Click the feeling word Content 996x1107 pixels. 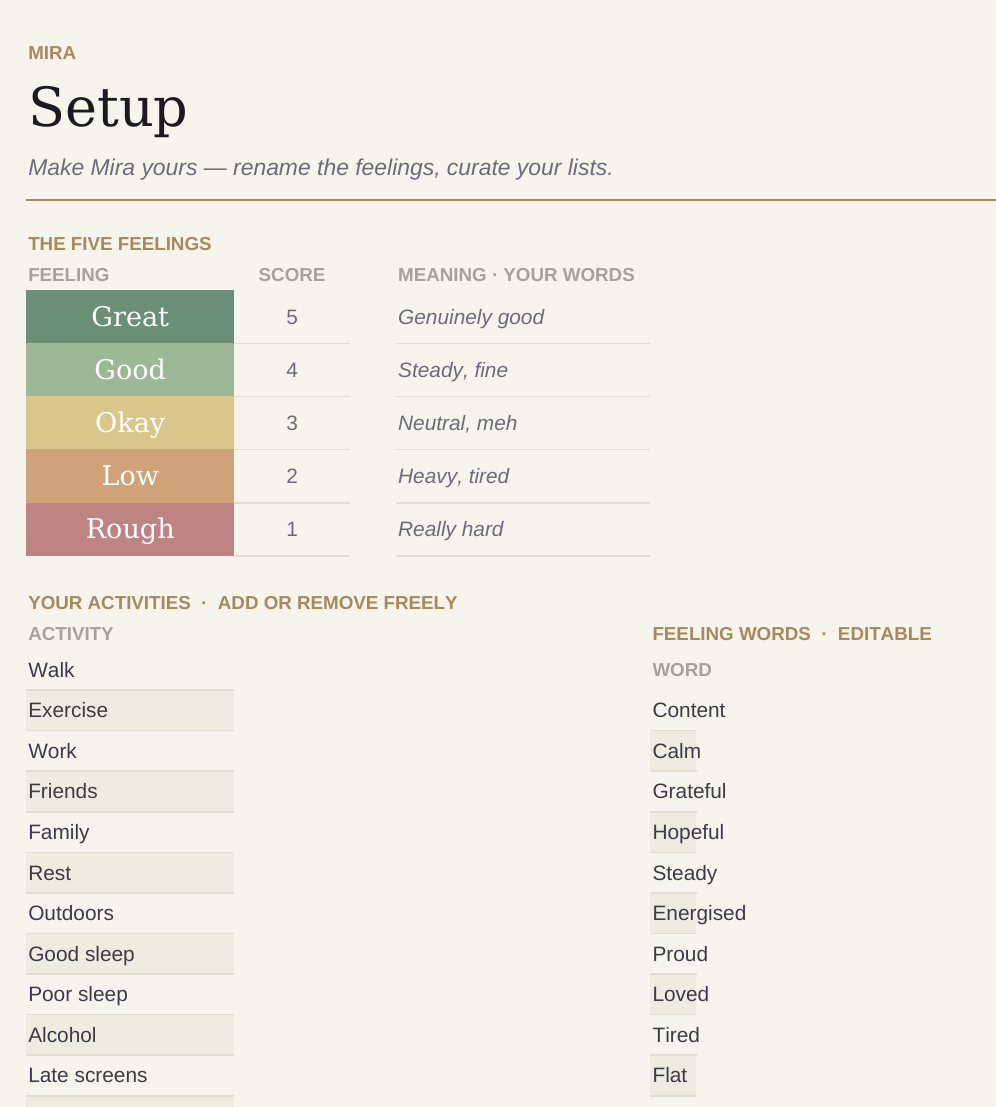(688, 710)
